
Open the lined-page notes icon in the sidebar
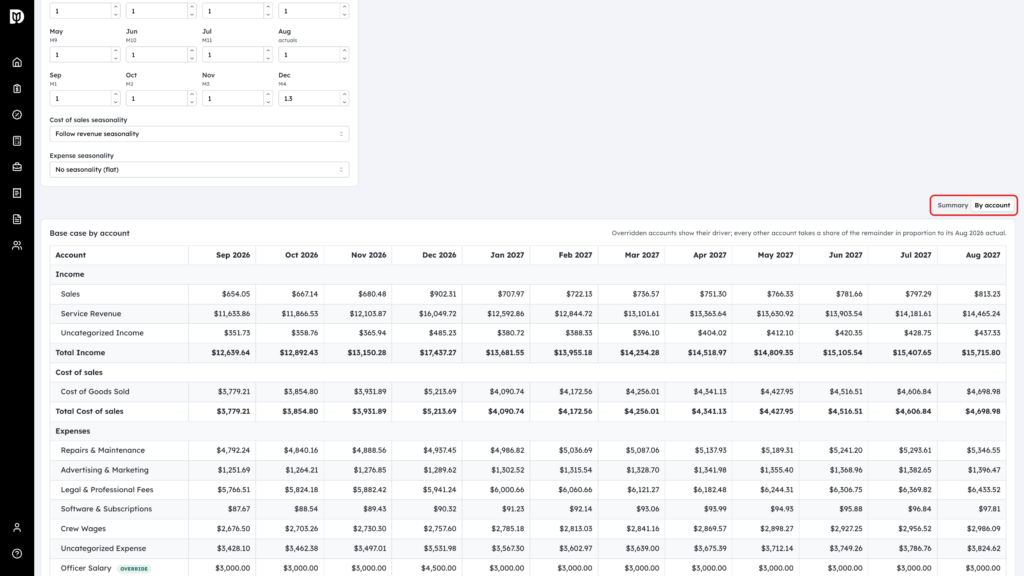tap(17, 193)
